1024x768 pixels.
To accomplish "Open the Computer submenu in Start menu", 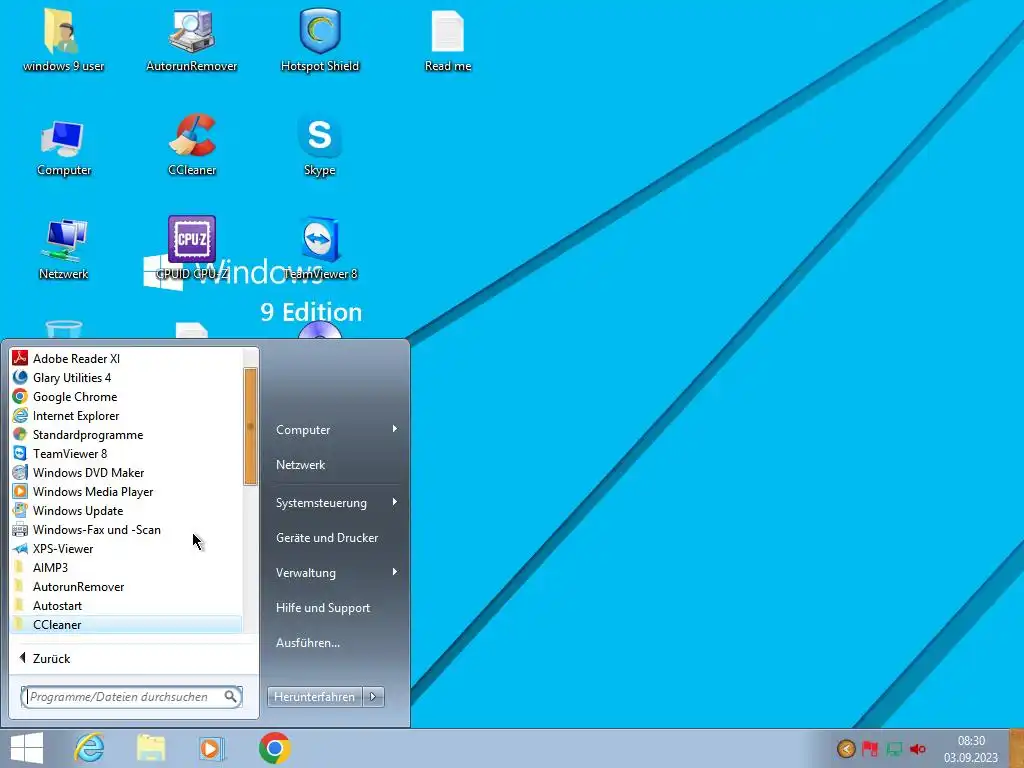I will coord(336,430).
